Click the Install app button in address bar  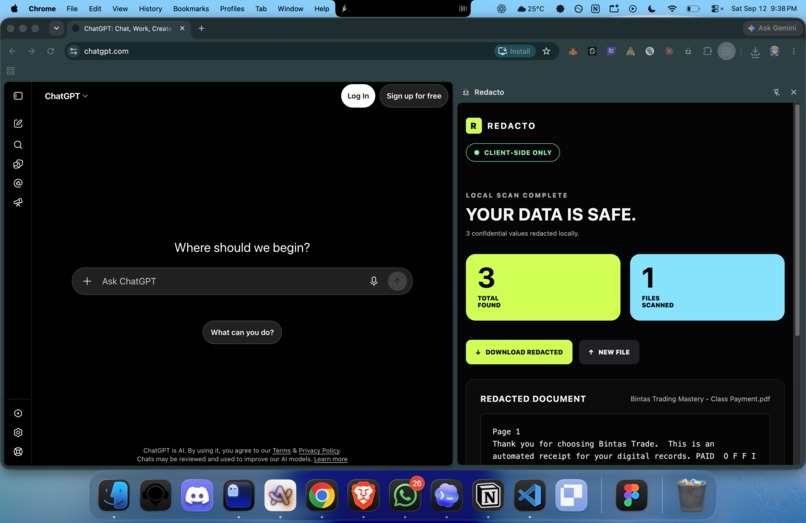(x=514, y=51)
